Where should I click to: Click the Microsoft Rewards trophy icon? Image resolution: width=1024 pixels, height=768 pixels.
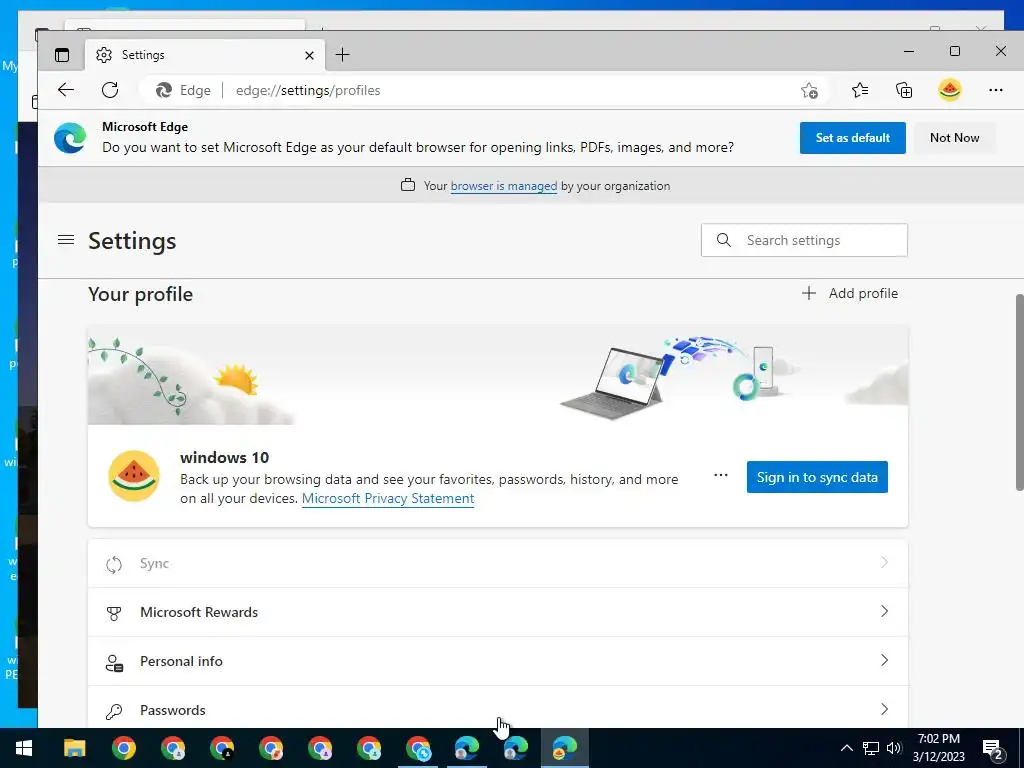pyautogui.click(x=114, y=613)
